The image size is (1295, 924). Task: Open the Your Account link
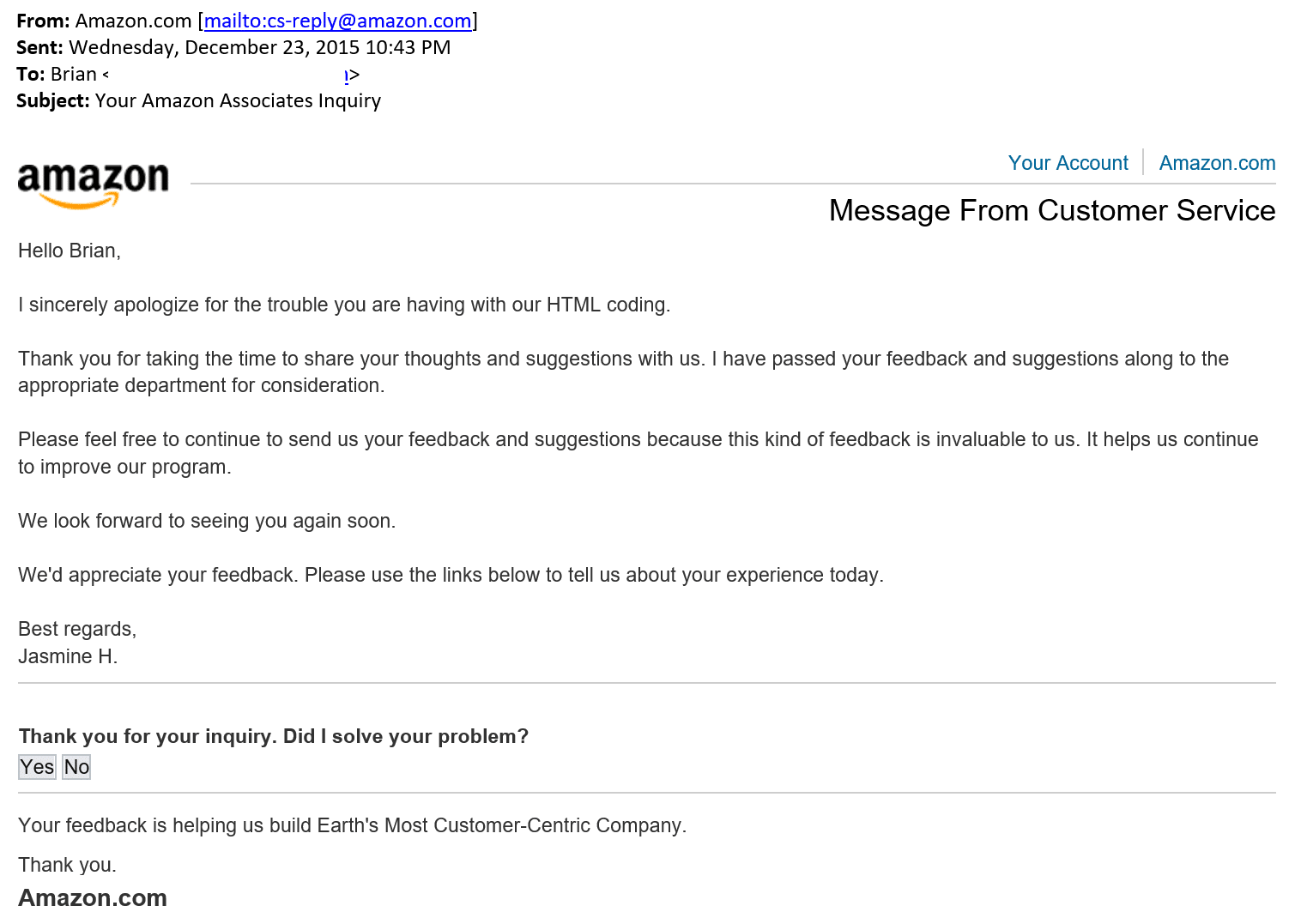1068,163
